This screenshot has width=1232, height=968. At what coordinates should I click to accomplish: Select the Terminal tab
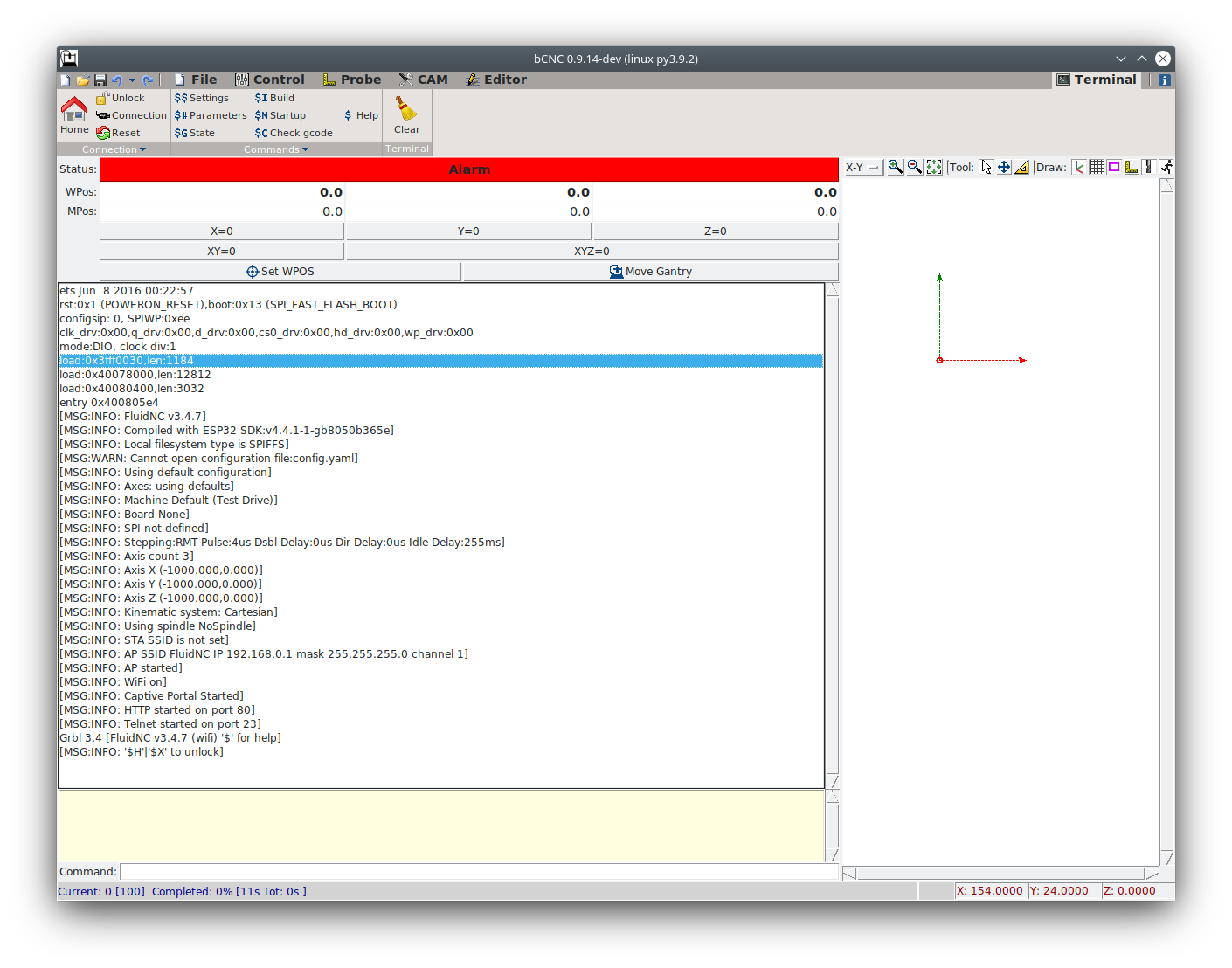tap(1097, 80)
